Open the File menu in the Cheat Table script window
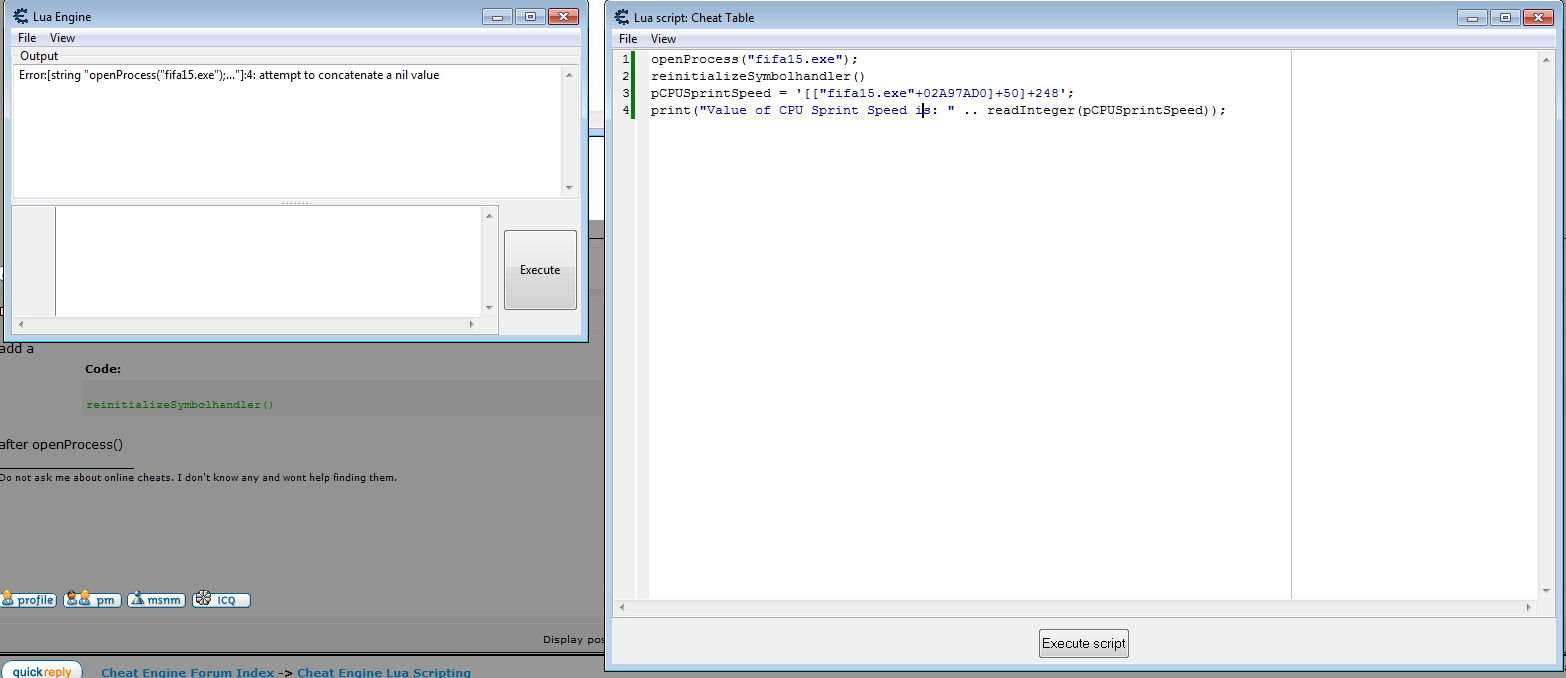Viewport: 1566px width, 678px height. click(x=627, y=38)
